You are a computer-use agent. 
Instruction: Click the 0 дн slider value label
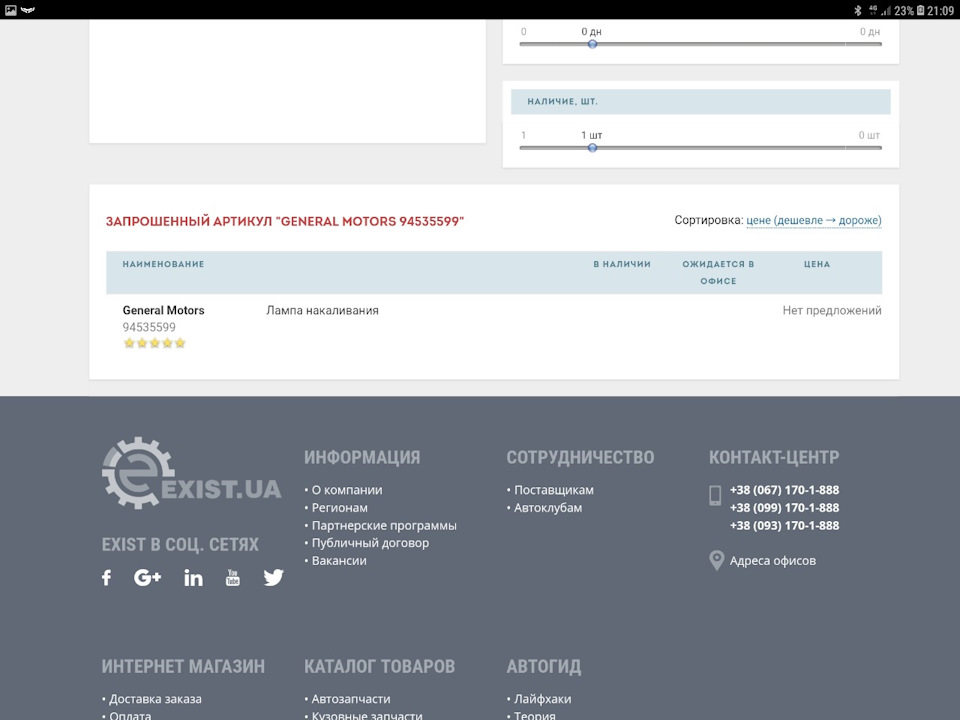pos(591,31)
